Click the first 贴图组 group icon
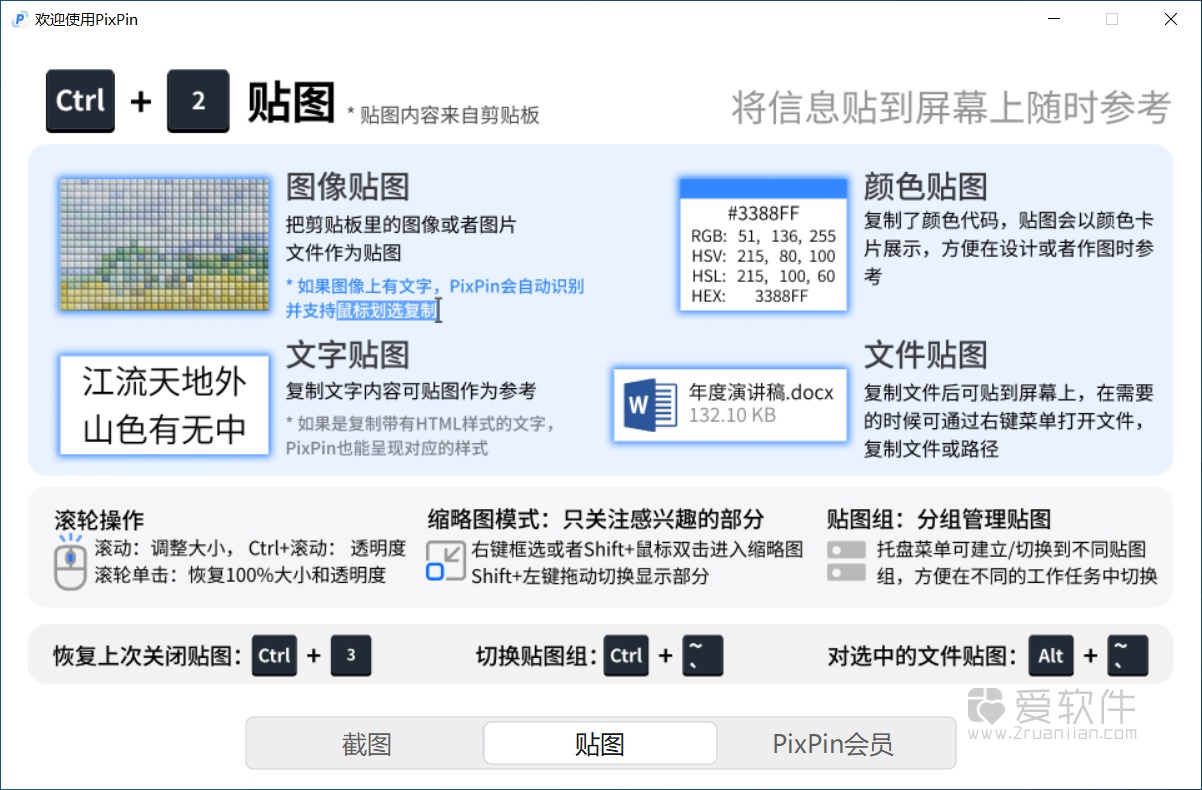Screen dimensions: 1202x790 coord(846,549)
